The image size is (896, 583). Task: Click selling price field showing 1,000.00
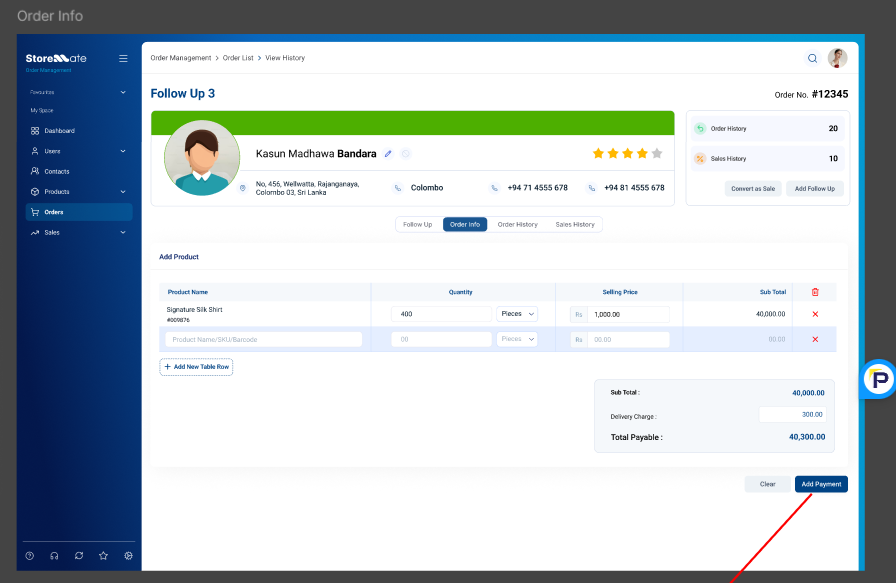627,314
